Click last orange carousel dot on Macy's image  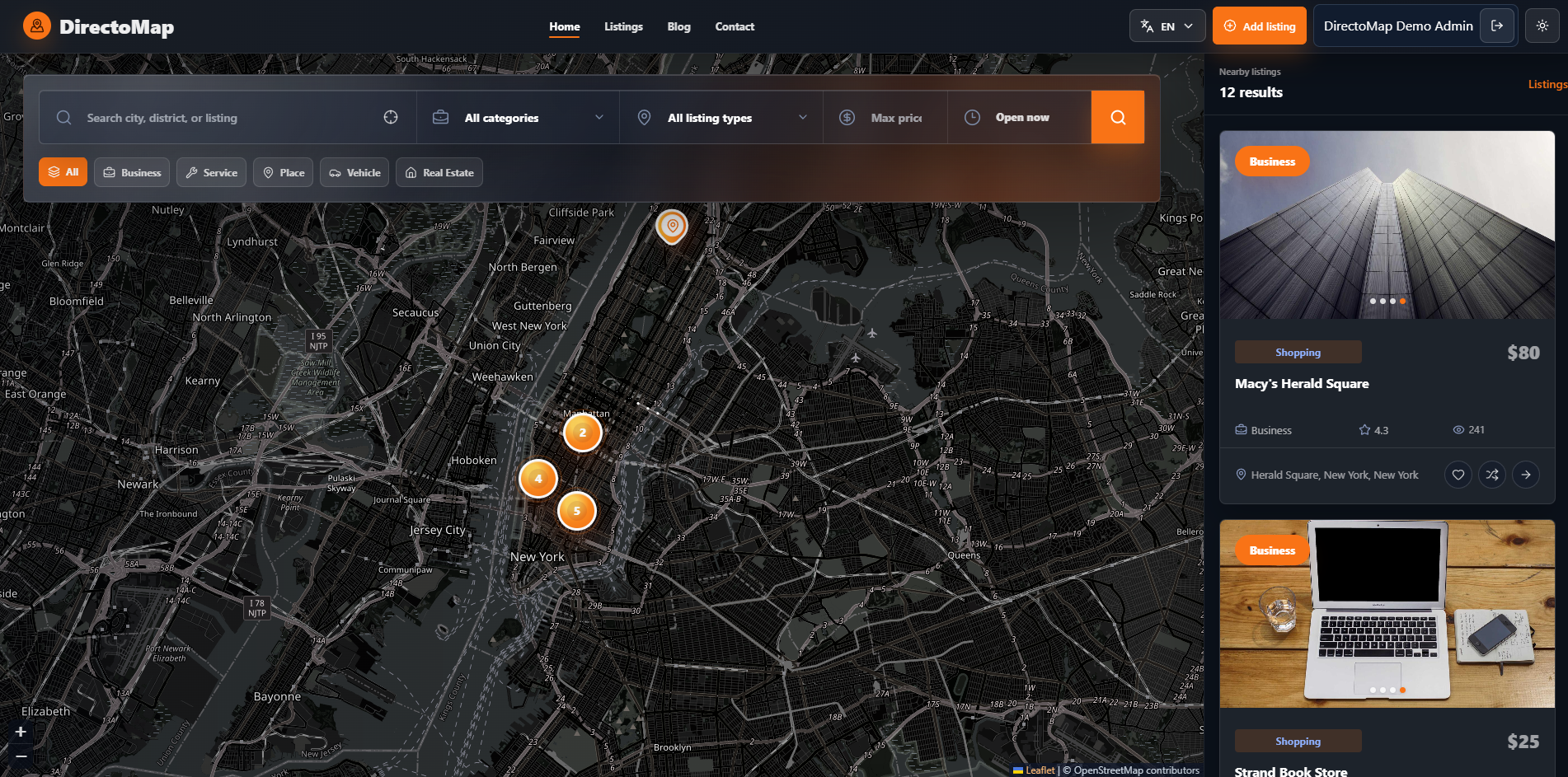[1402, 302]
